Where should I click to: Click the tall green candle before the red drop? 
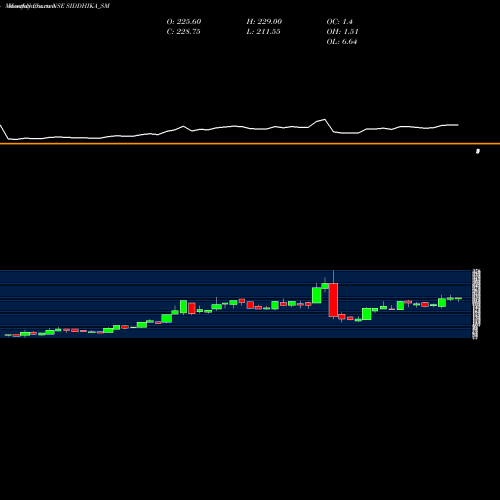click(317, 295)
